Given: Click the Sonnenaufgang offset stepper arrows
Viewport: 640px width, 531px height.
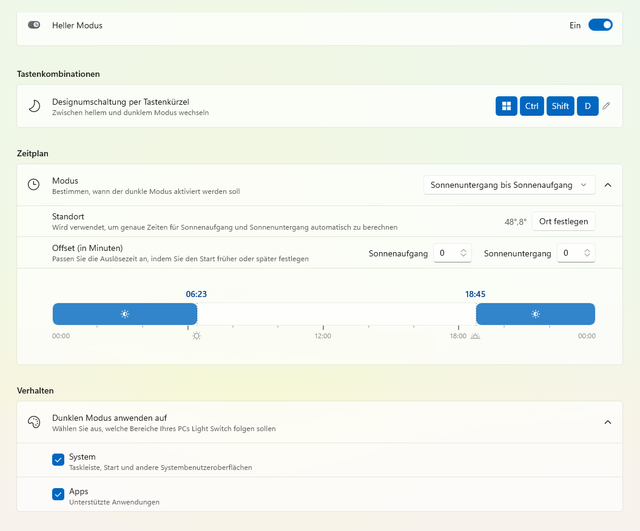Looking at the screenshot, I should point(463,253).
